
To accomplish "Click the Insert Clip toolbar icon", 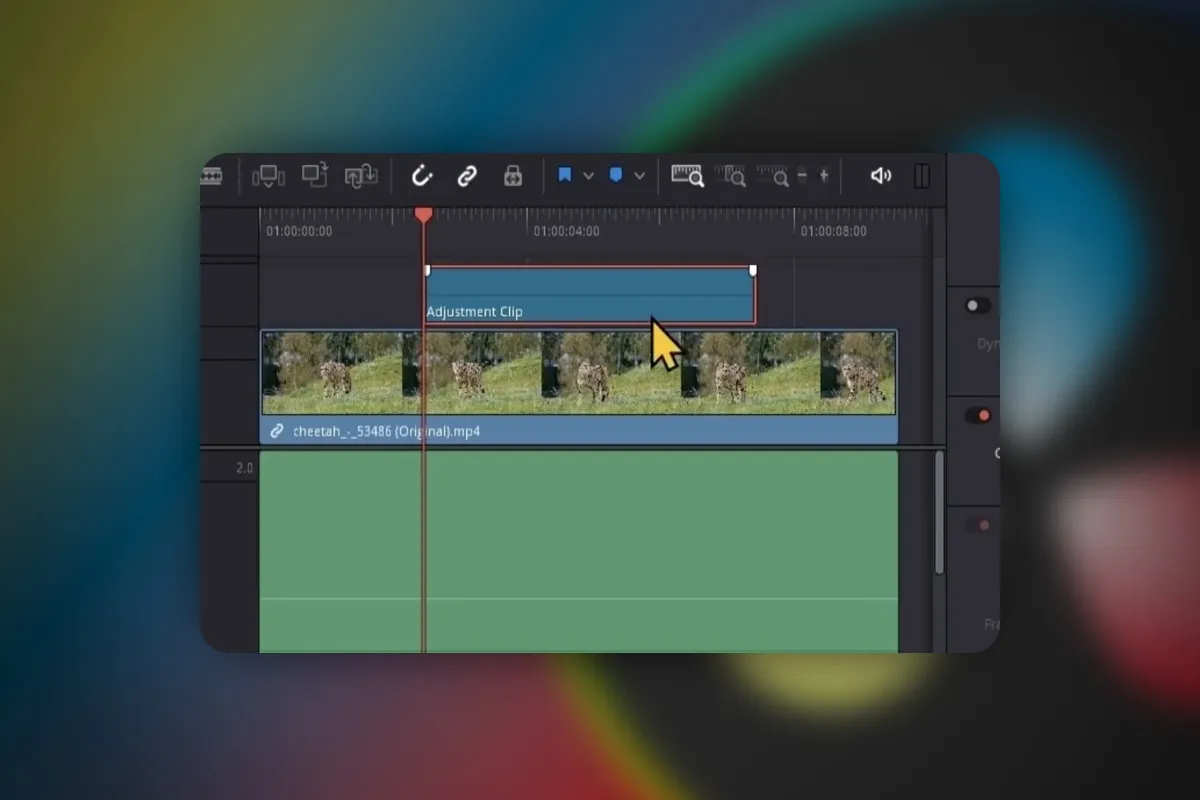I will (268, 177).
